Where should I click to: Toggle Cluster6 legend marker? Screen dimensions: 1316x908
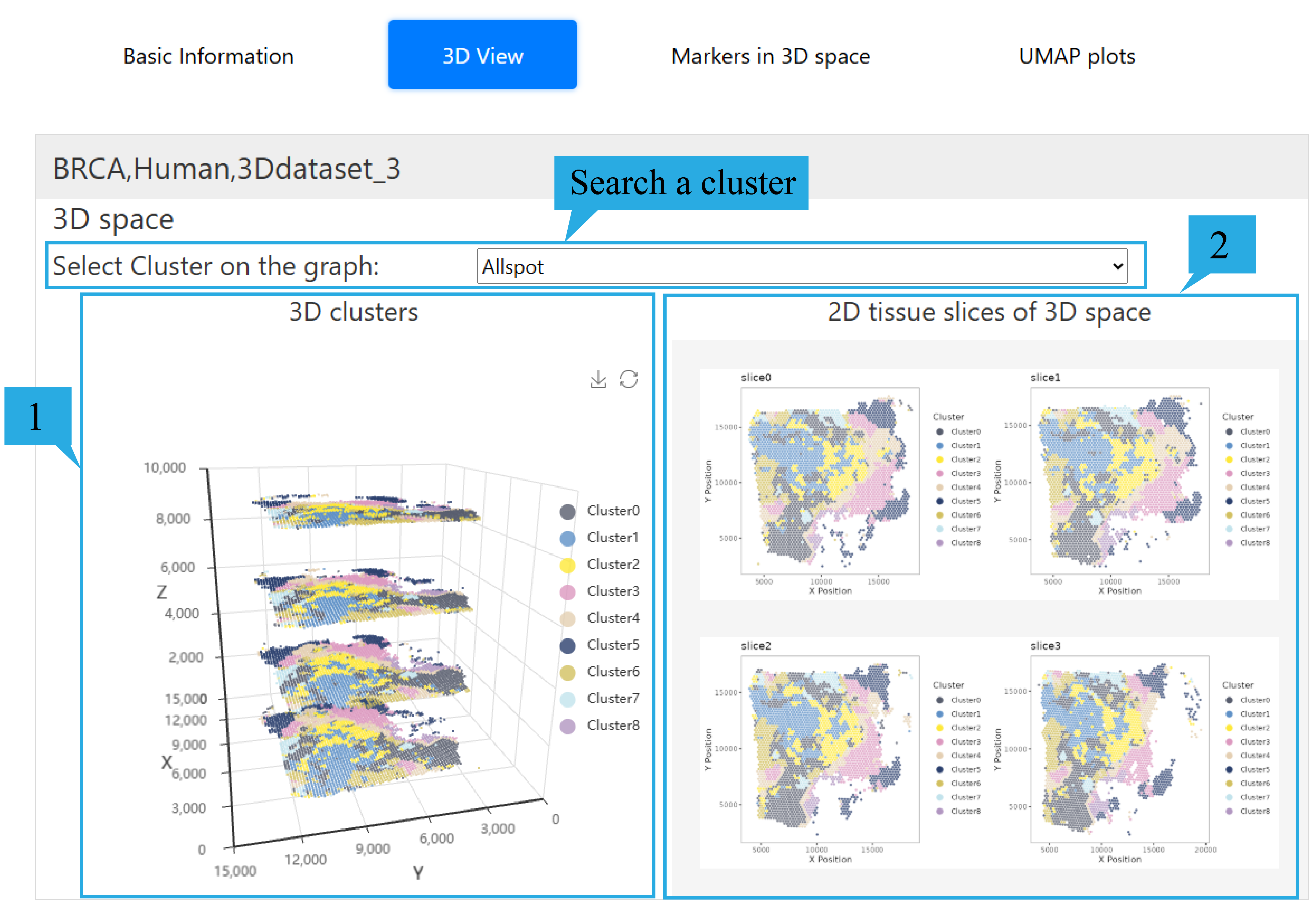click(567, 672)
